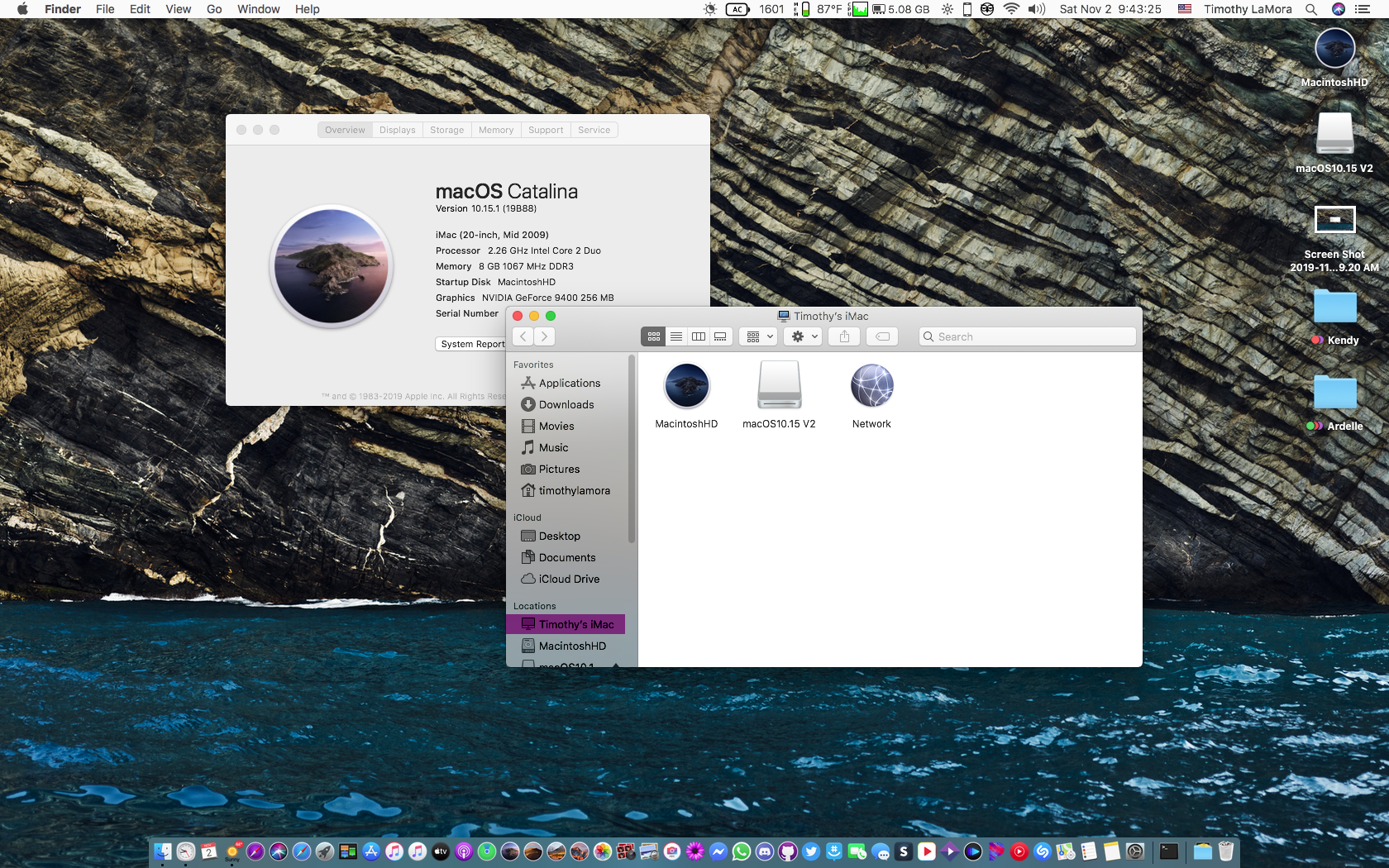Select Downloads in the Finder sidebar

(566, 404)
